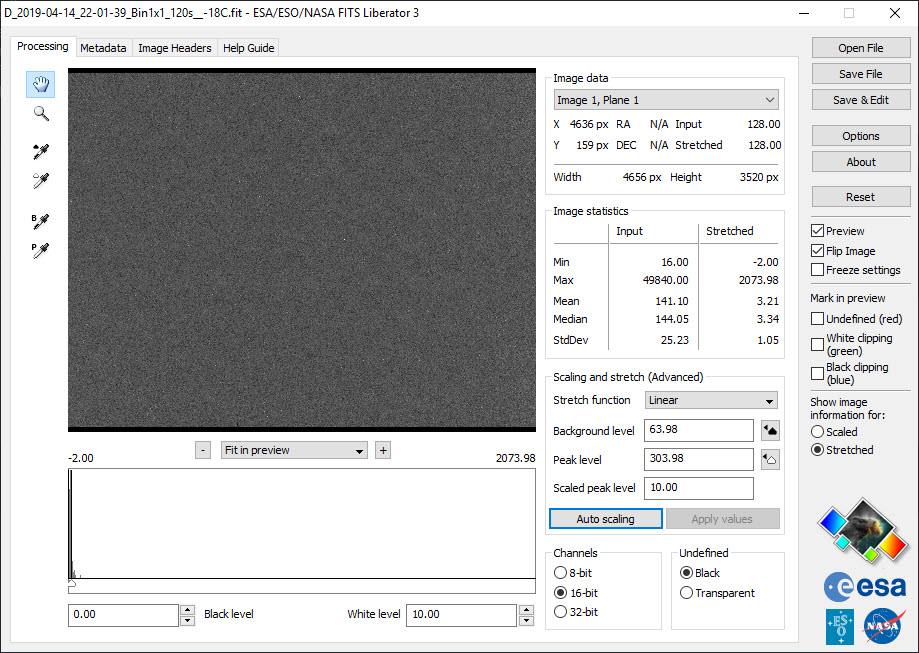
Task: Select the Hand pan tool
Action: pos(40,84)
